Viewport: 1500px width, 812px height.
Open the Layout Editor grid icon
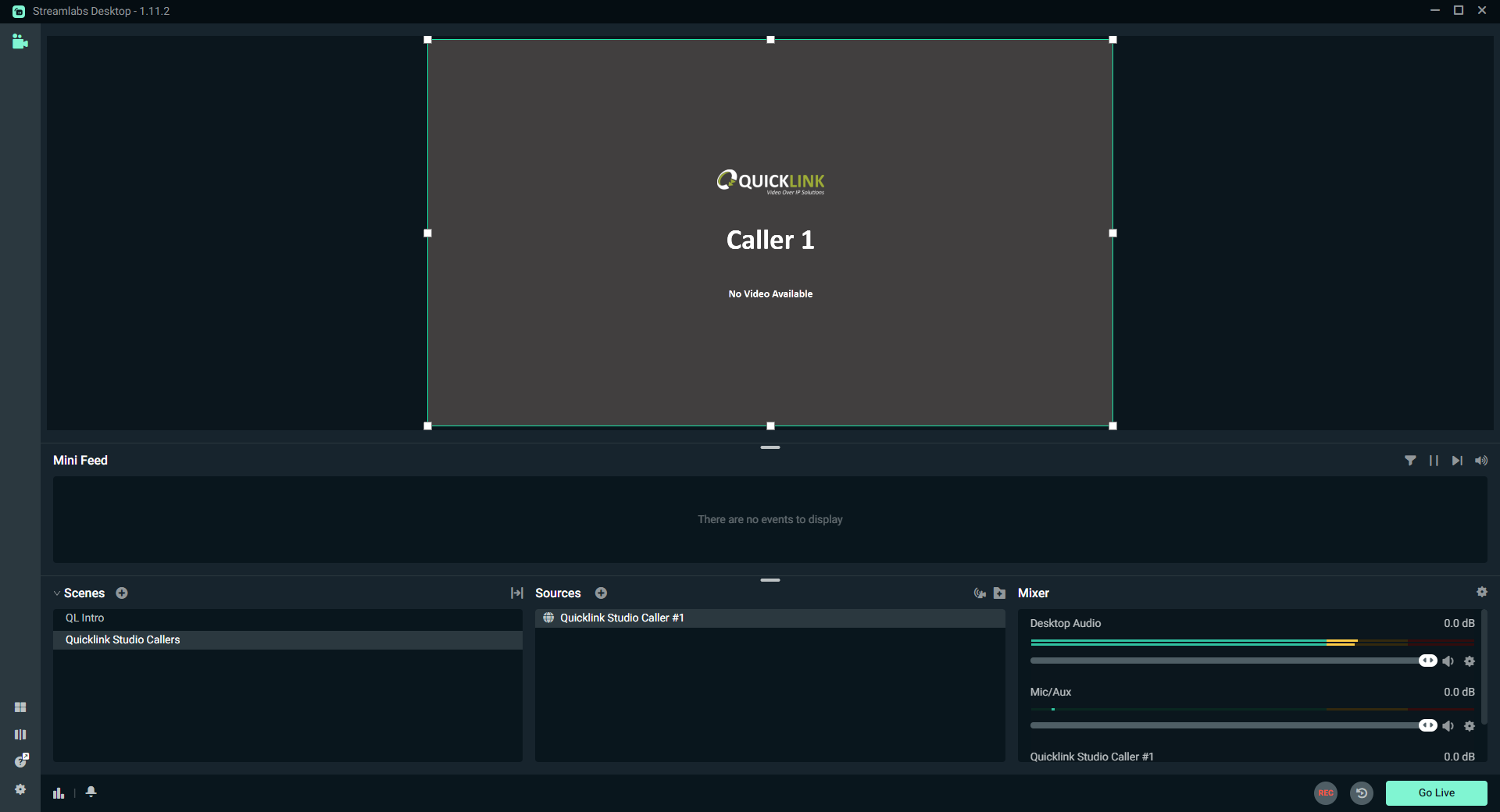coord(20,707)
